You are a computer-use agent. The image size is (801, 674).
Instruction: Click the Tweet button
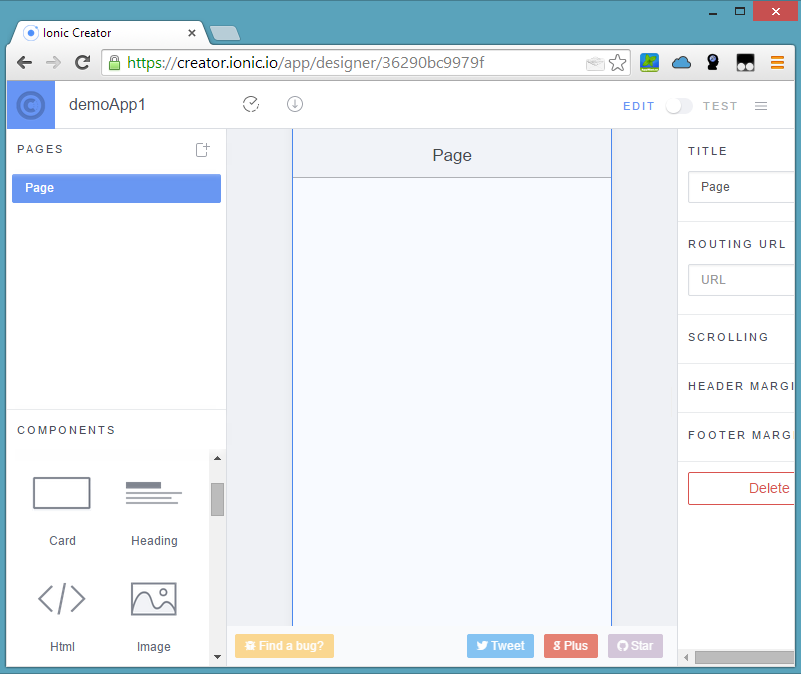[500, 646]
